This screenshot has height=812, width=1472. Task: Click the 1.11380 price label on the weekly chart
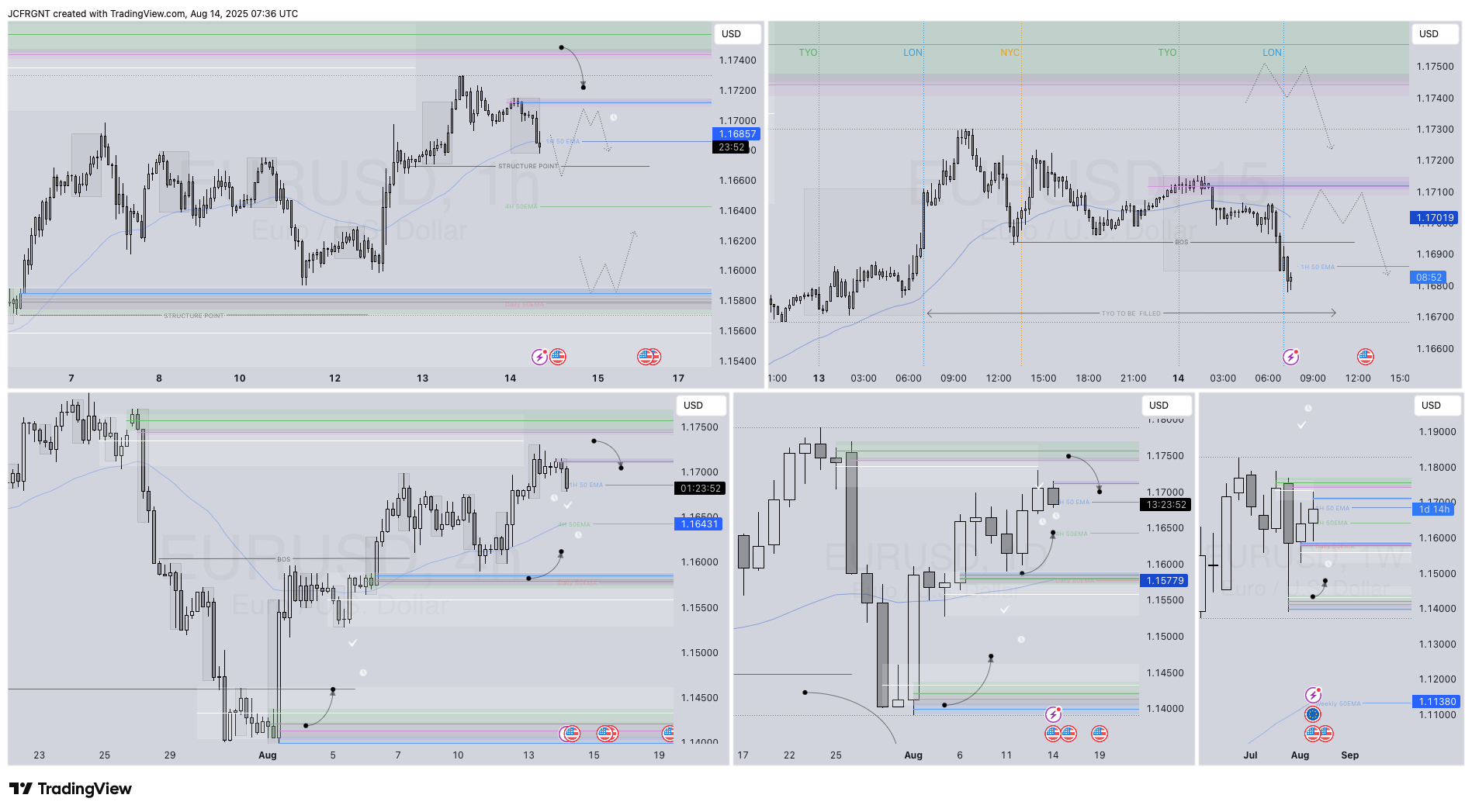[x=1436, y=702]
